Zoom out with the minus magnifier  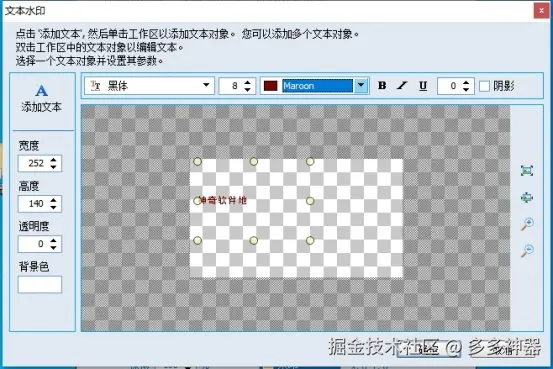pyautogui.click(x=527, y=250)
